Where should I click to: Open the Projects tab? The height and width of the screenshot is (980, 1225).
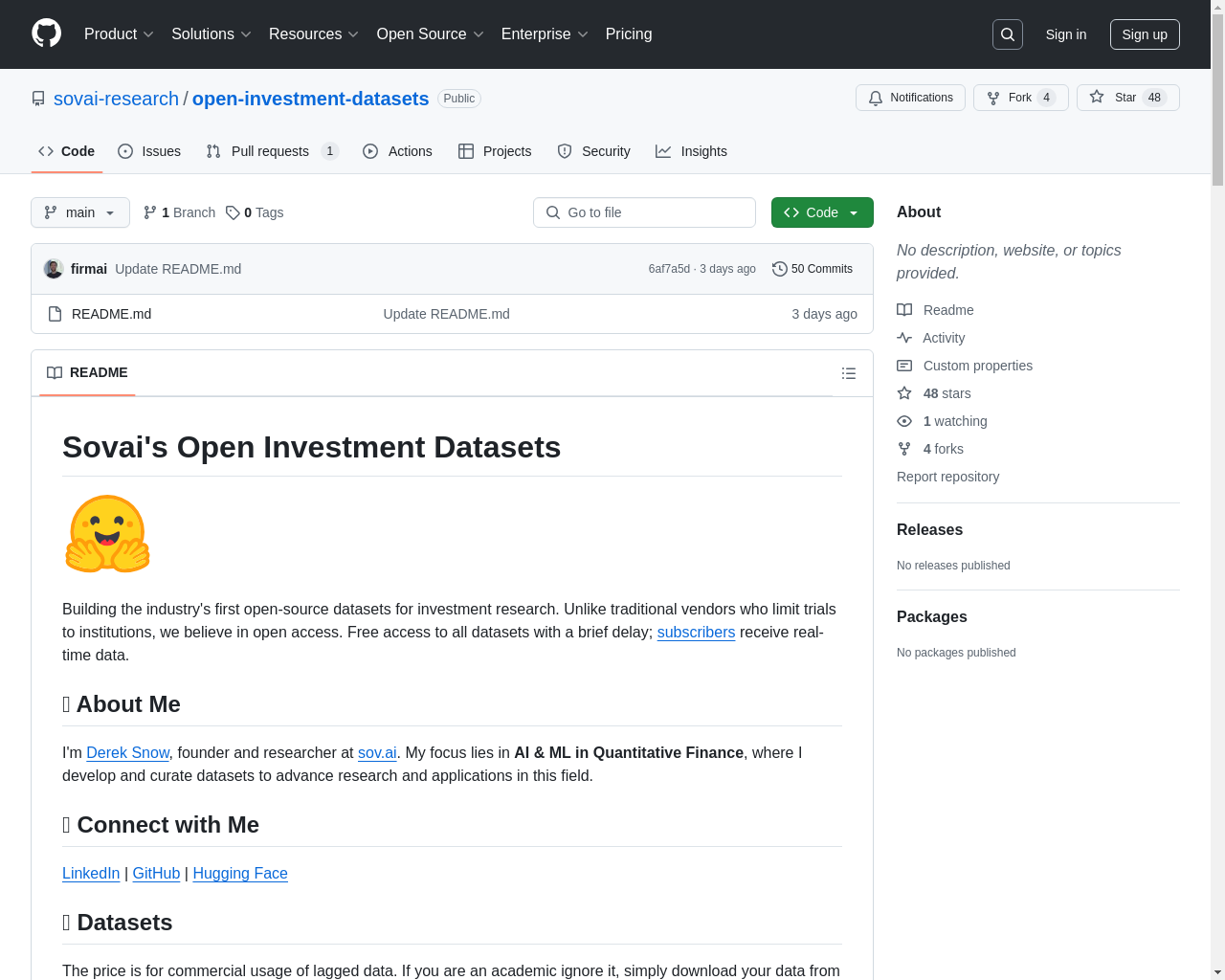tap(495, 151)
